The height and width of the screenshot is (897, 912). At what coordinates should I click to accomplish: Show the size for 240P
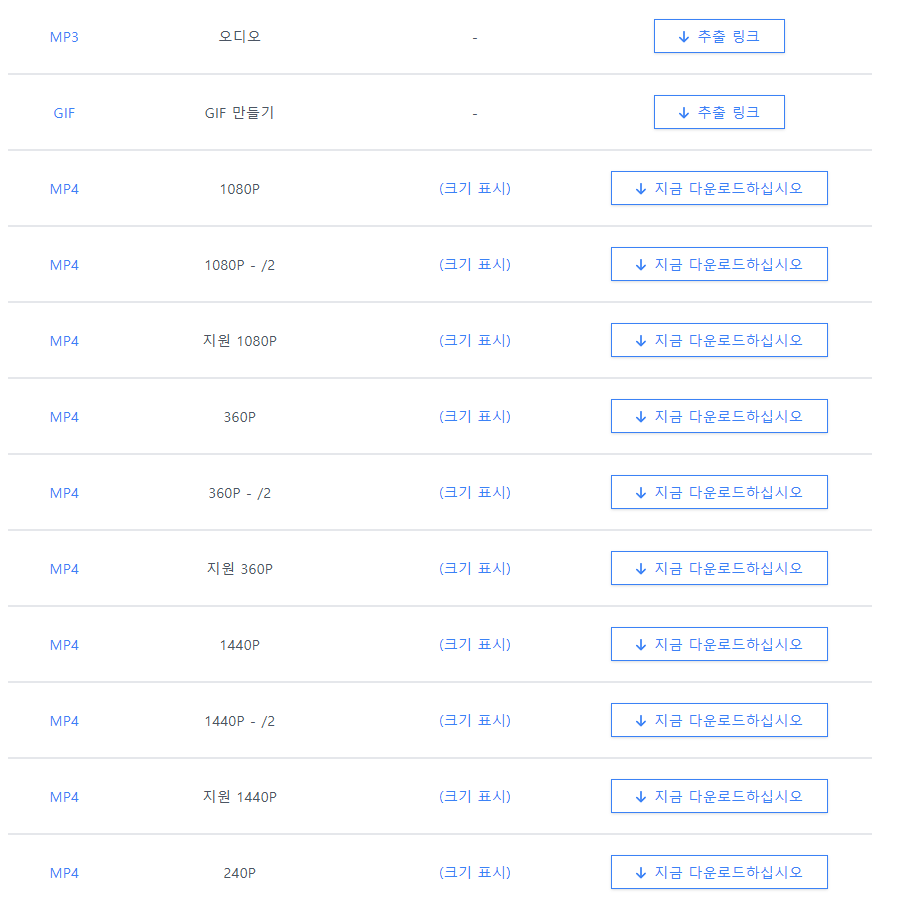point(475,873)
